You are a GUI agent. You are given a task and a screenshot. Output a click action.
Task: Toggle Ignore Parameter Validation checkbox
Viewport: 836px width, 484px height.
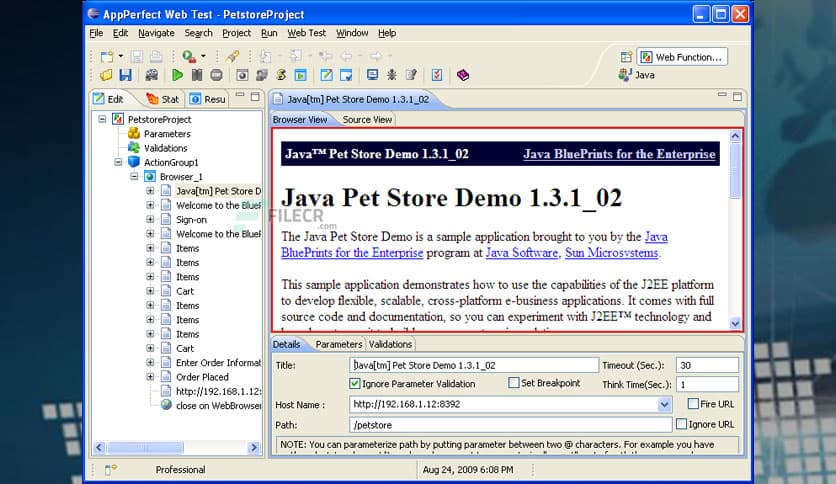point(355,383)
